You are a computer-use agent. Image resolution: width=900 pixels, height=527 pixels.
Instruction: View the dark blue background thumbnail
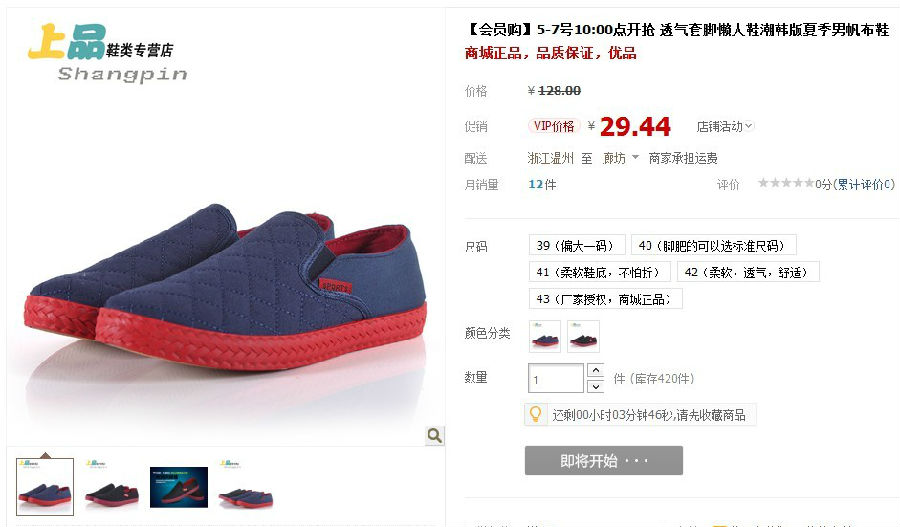point(179,487)
